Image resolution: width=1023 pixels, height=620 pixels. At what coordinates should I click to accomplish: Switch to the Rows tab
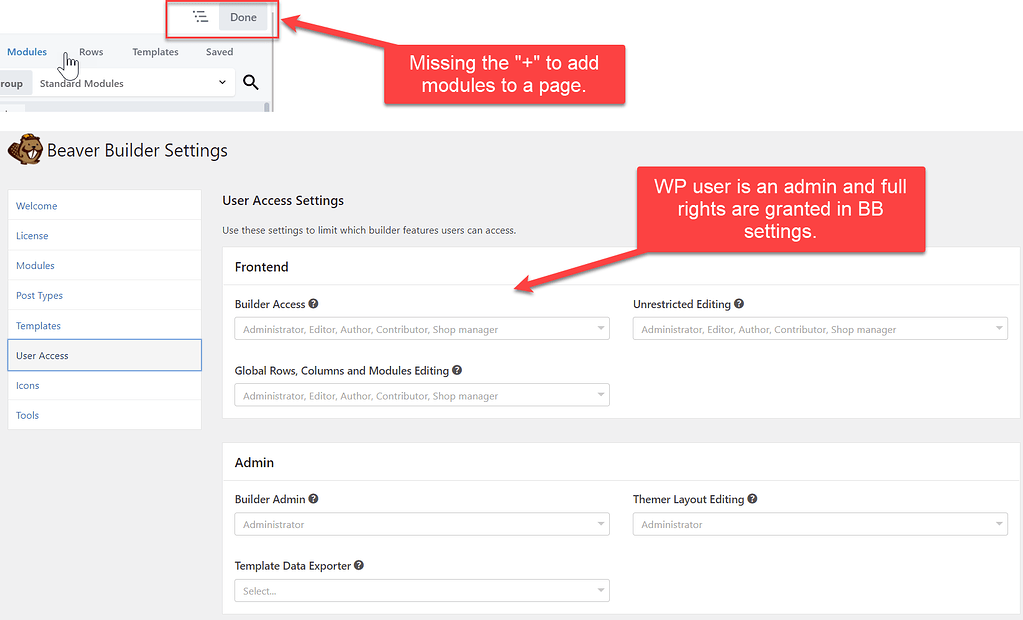[91, 52]
